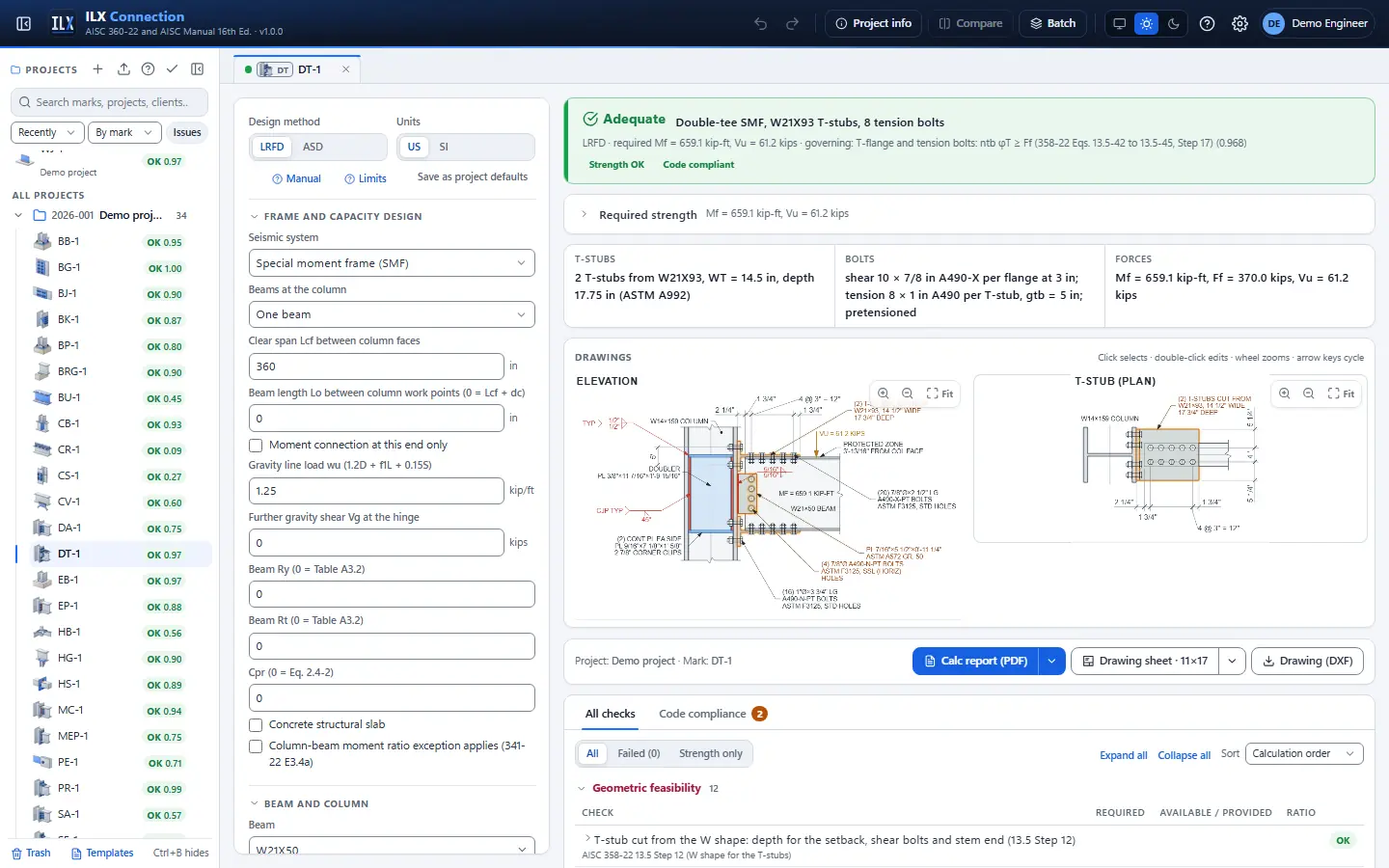Open the Recently sort dropdown
Image resolution: width=1389 pixels, height=868 pixels.
(47, 132)
